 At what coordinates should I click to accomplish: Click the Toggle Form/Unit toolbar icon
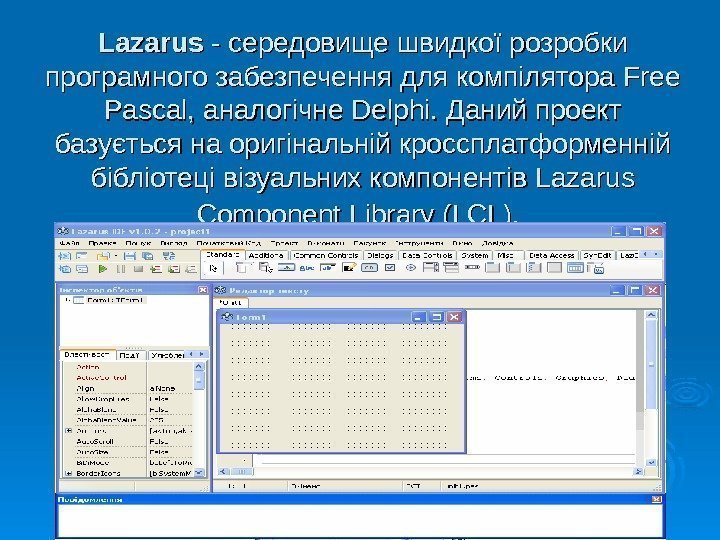[x=169, y=256]
